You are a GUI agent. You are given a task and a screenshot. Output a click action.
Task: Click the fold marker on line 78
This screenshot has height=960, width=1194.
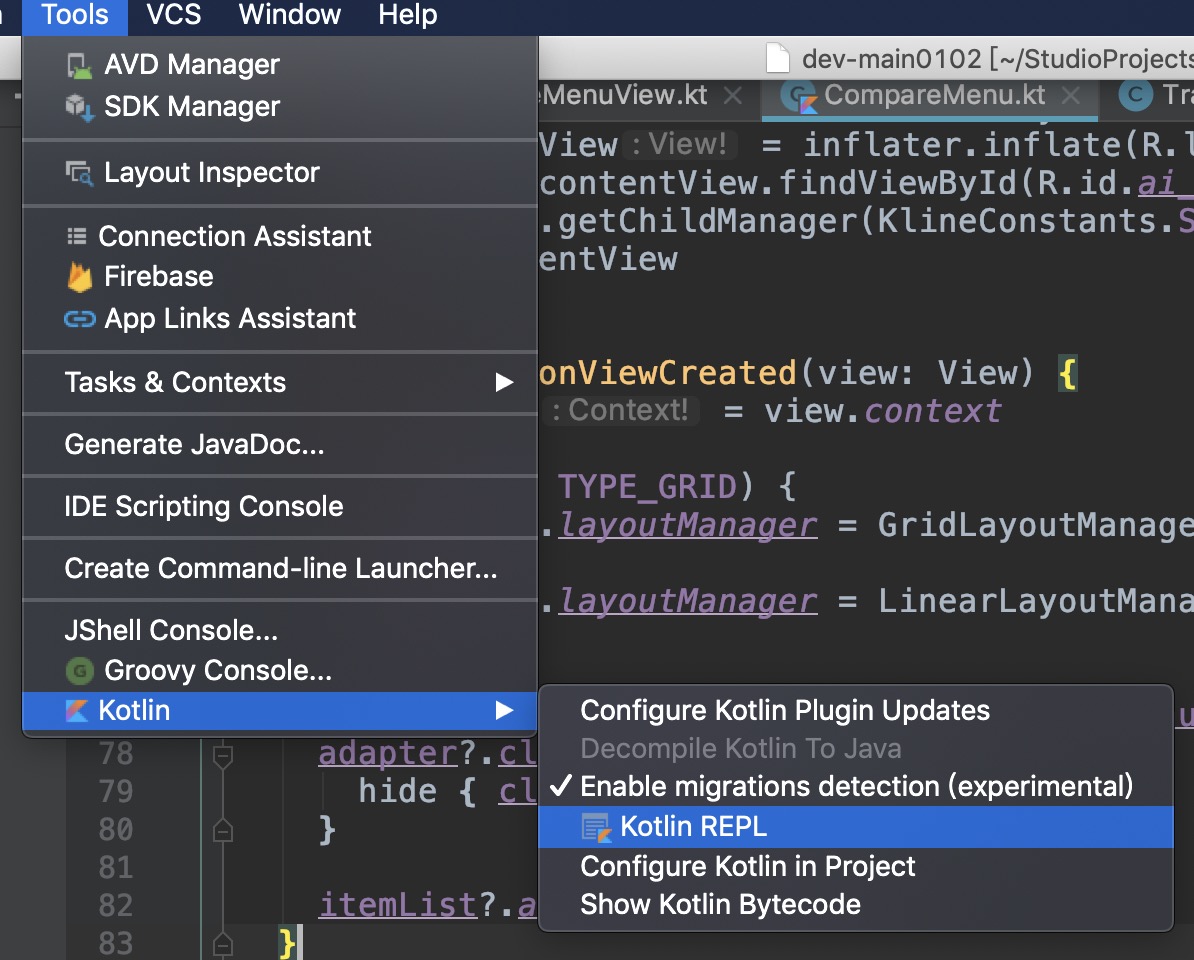pos(222,757)
